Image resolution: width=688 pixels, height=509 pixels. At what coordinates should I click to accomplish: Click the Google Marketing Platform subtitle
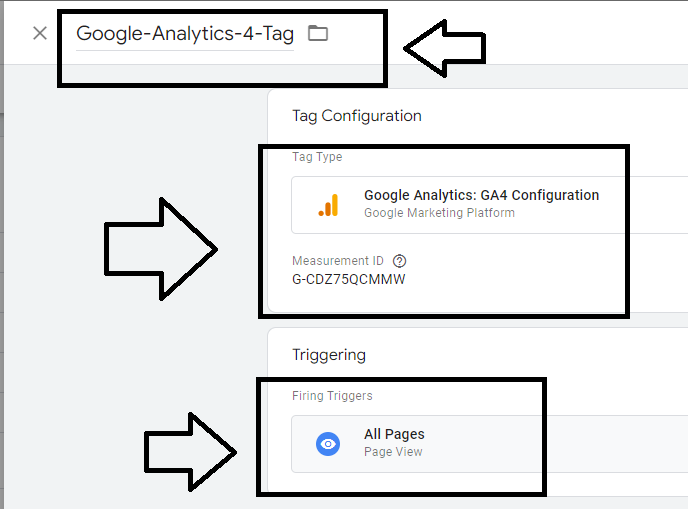(439, 213)
